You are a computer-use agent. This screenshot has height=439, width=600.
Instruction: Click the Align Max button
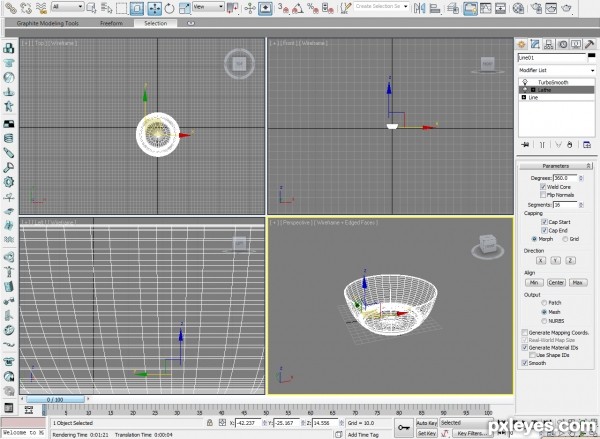577,282
